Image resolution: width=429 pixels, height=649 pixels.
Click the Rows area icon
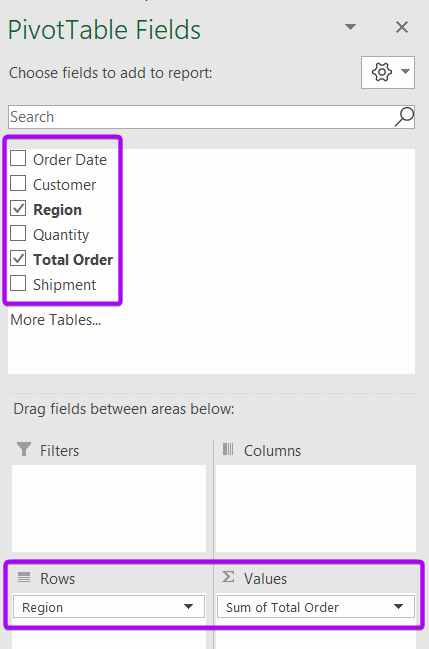(x=24, y=577)
